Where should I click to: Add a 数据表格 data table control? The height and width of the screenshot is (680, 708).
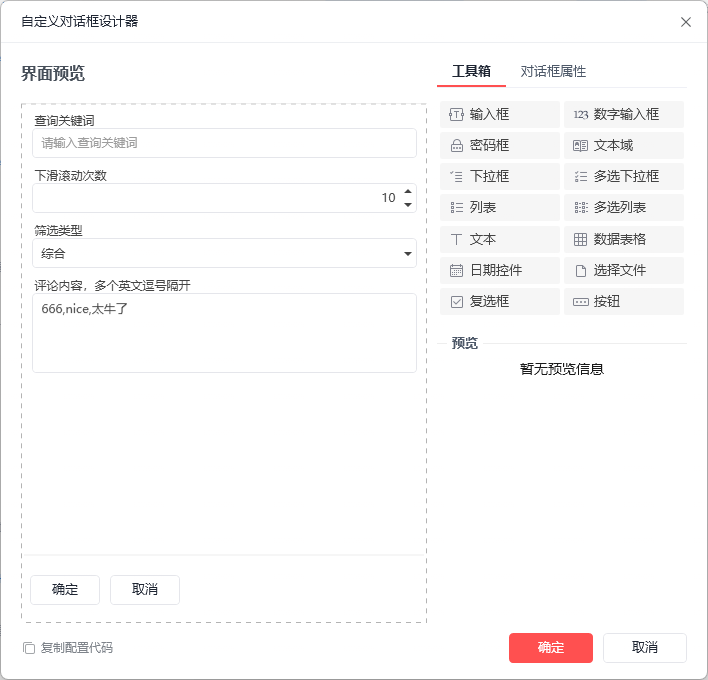[x=624, y=239]
